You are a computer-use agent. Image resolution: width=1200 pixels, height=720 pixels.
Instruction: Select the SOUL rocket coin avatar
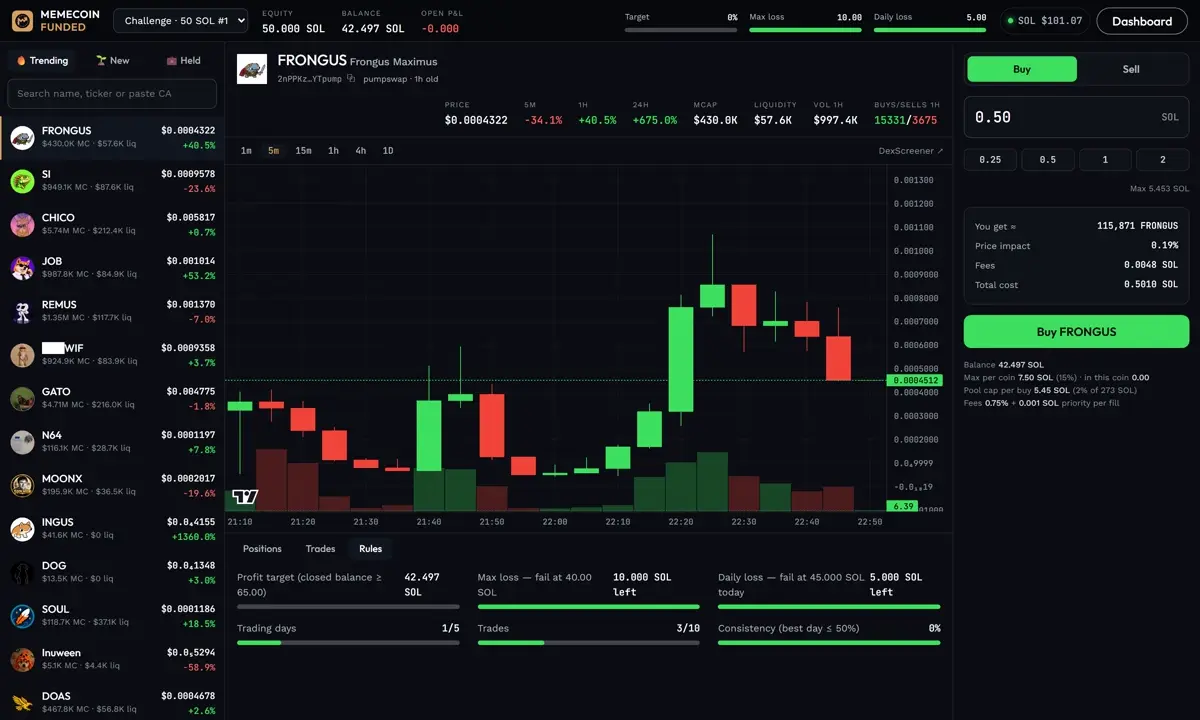click(x=22, y=616)
